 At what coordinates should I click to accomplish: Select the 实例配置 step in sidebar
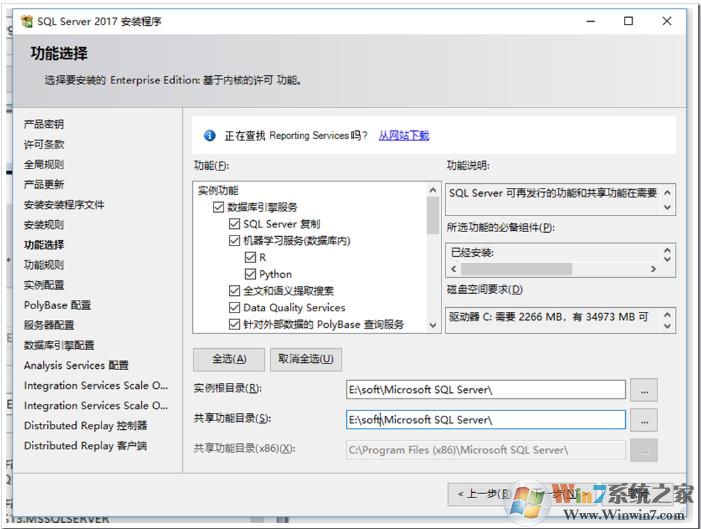point(44,285)
